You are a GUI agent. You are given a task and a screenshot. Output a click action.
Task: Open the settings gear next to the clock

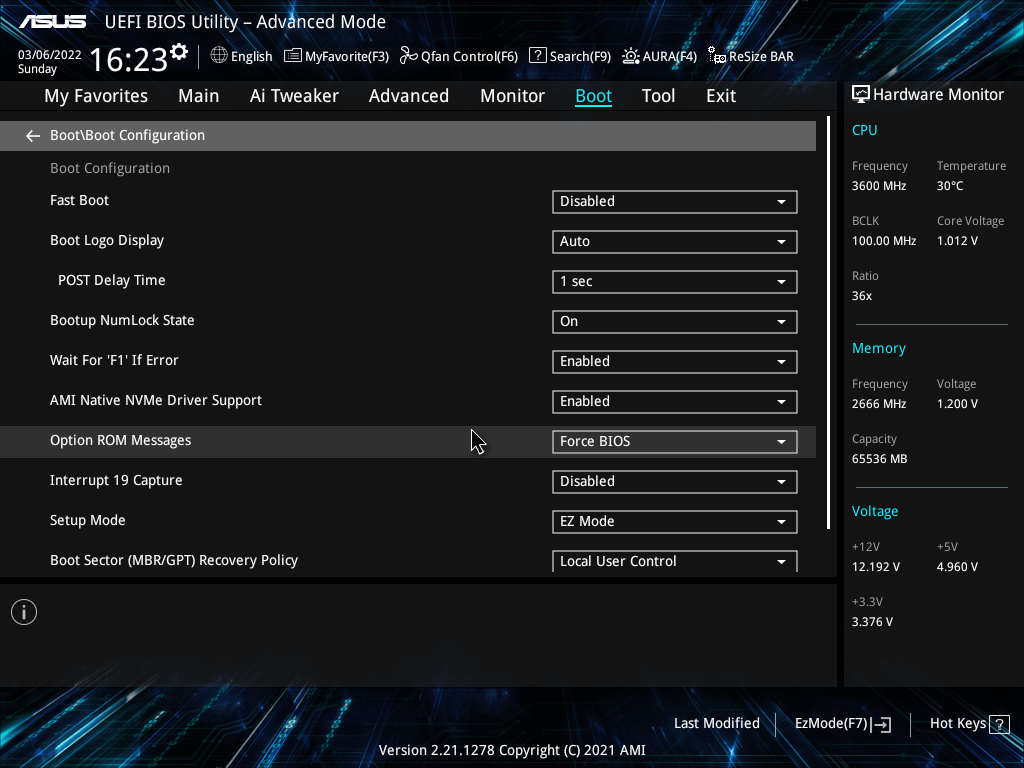[179, 52]
